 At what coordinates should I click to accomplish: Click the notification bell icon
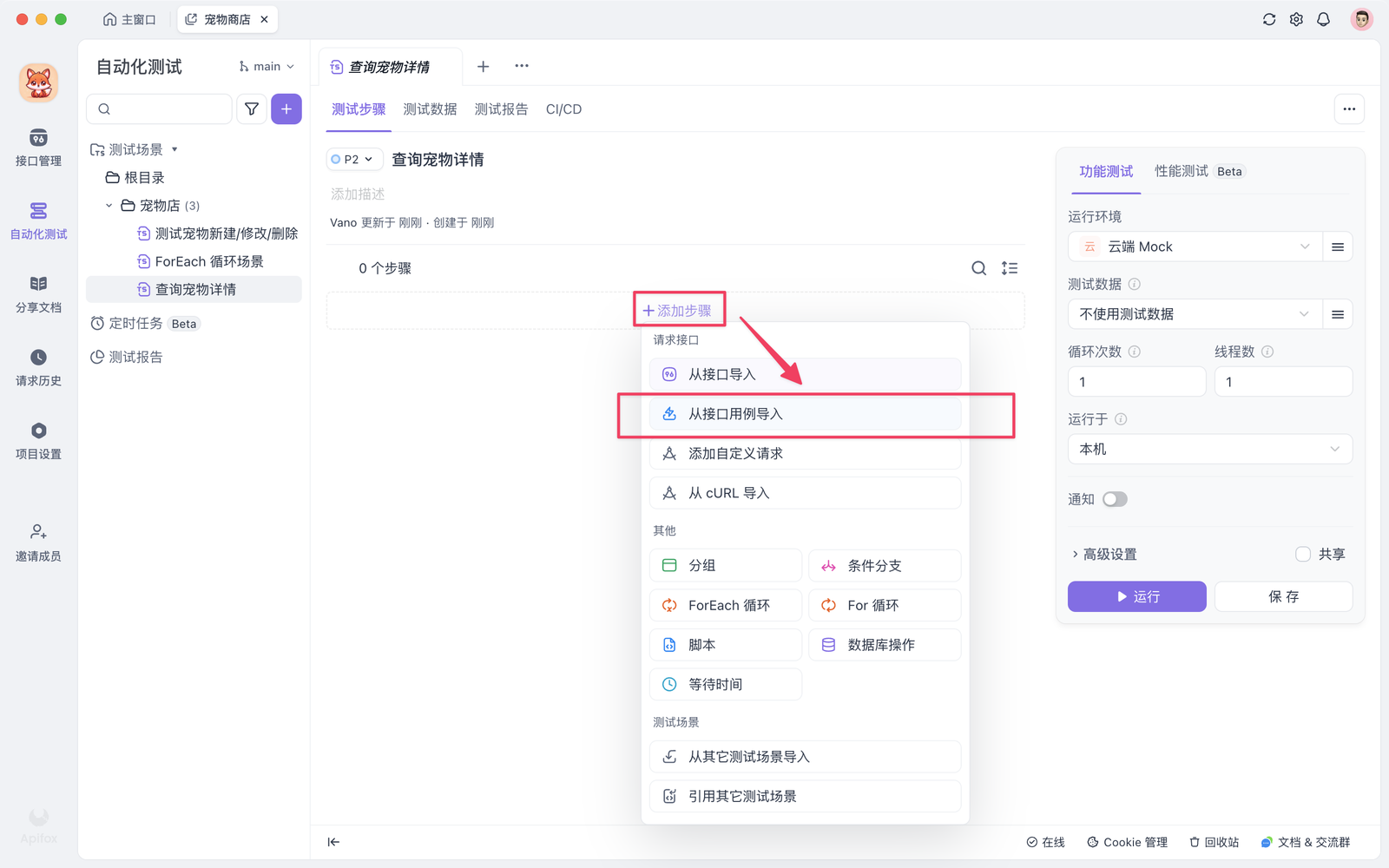click(x=1323, y=18)
